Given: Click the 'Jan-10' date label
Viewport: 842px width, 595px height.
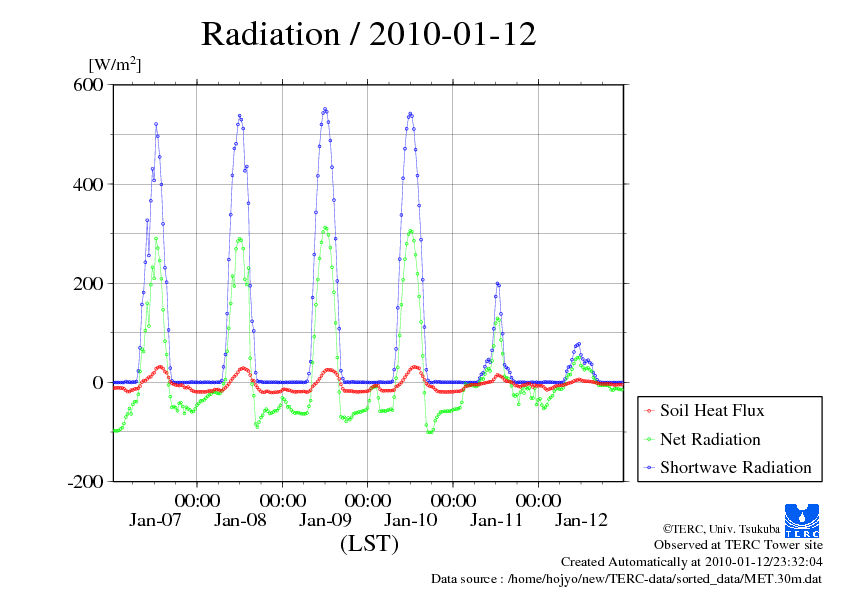Looking at the screenshot, I should click(x=411, y=520).
